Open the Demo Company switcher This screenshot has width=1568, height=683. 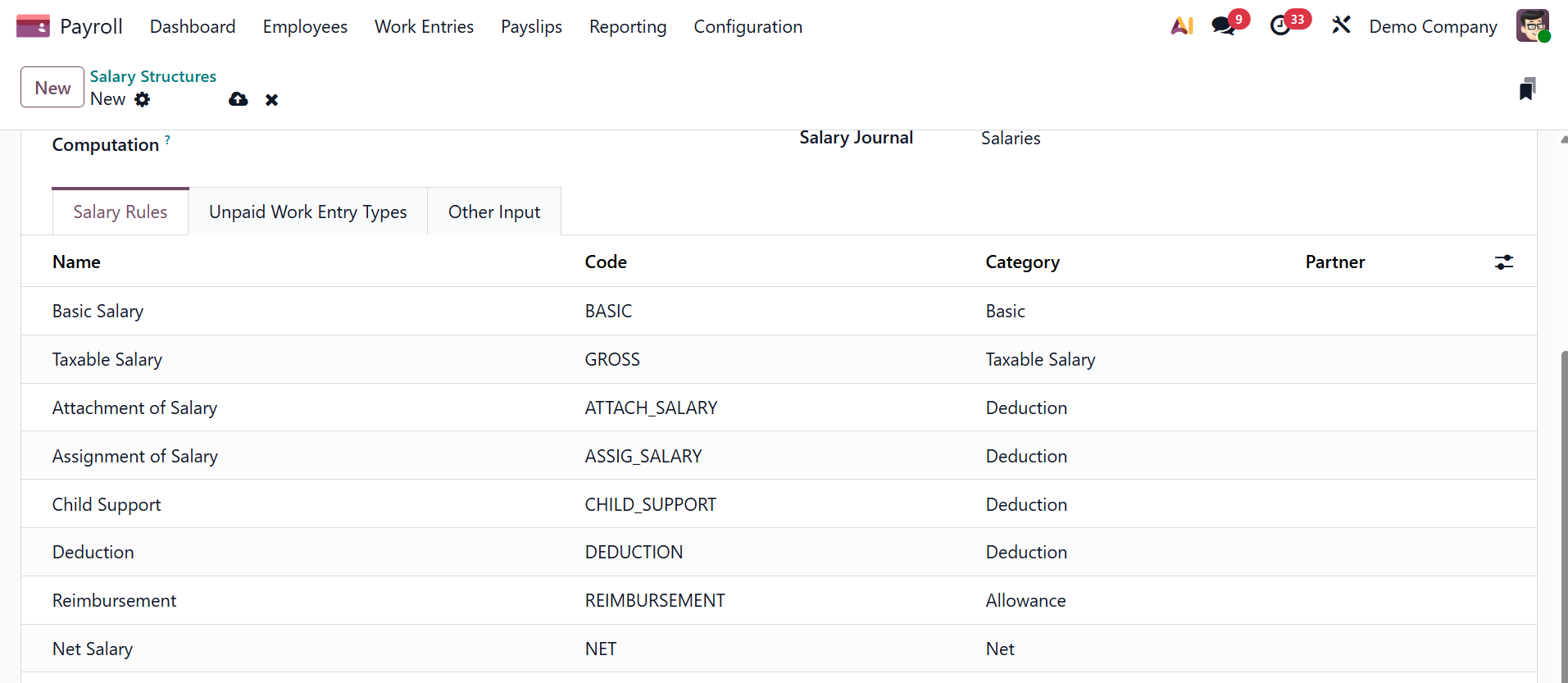[1433, 27]
